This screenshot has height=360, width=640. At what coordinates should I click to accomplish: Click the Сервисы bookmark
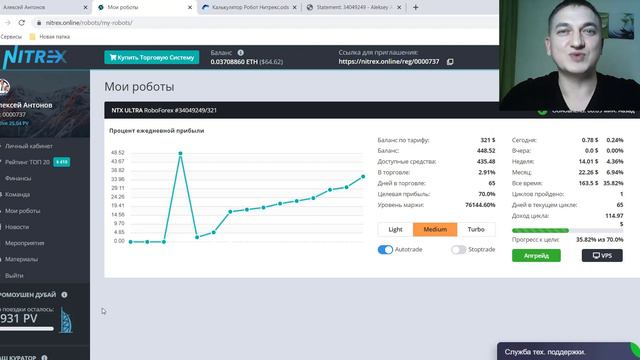pyautogui.click(x=11, y=37)
